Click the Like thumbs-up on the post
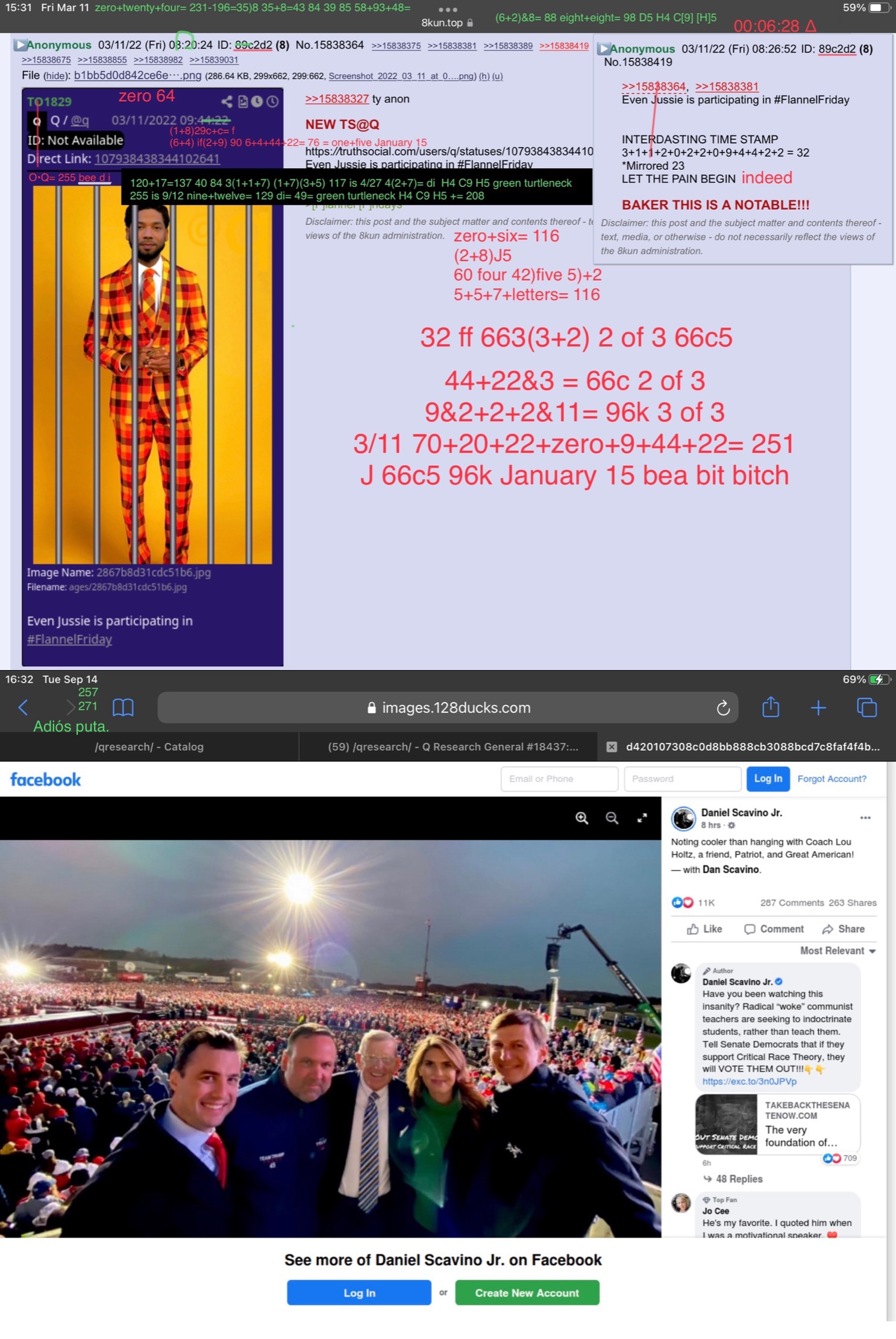This screenshot has height=1339, width=896. 704,929
